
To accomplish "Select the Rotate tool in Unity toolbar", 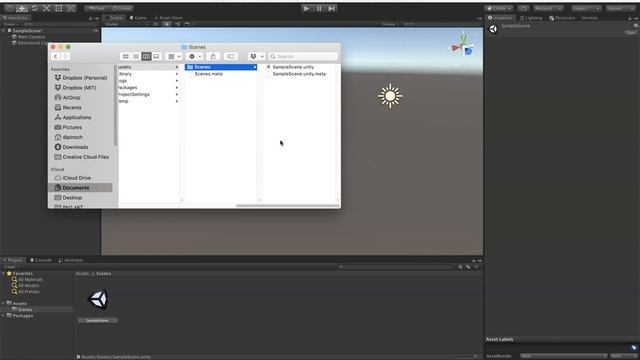I will (x=34, y=8).
